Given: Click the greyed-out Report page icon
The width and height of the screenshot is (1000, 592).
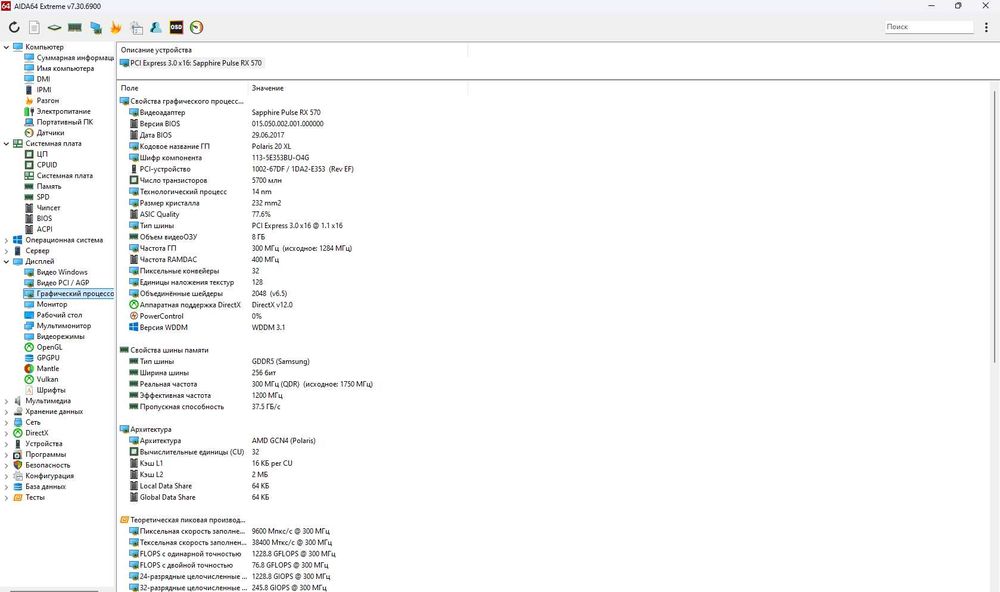Looking at the screenshot, I should tap(34, 27).
